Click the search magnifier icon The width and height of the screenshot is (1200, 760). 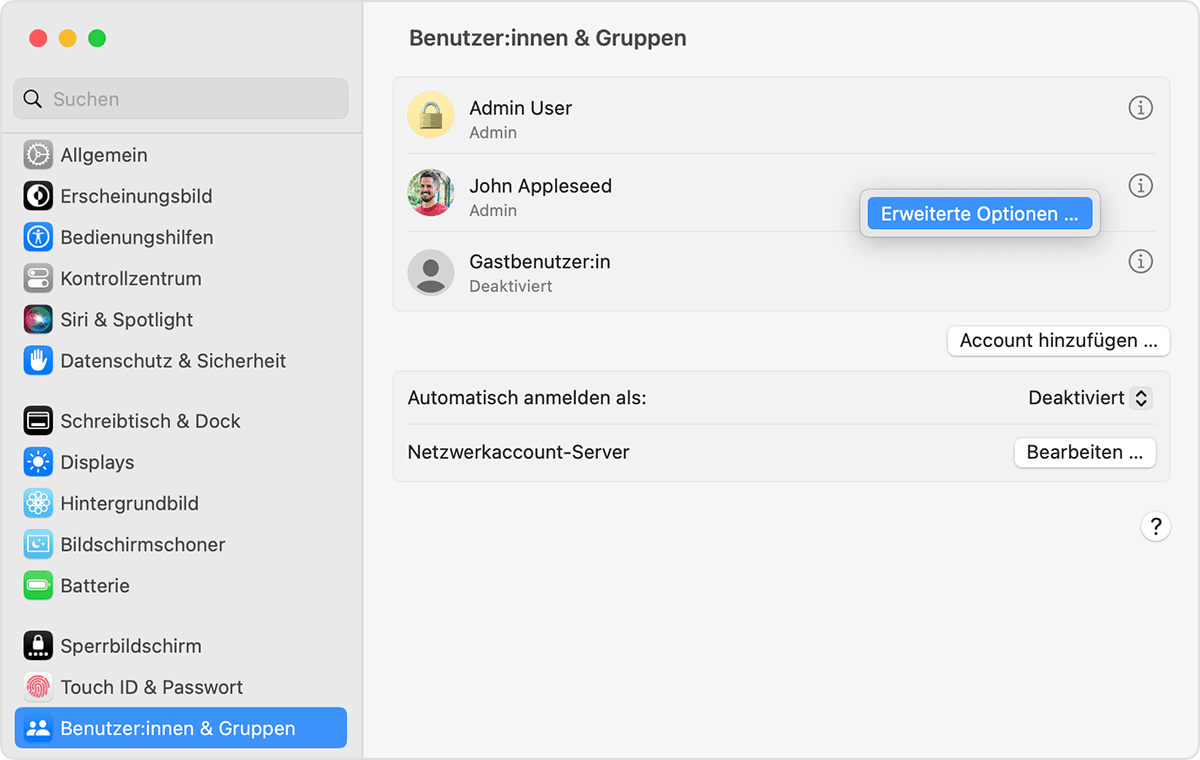(33, 99)
